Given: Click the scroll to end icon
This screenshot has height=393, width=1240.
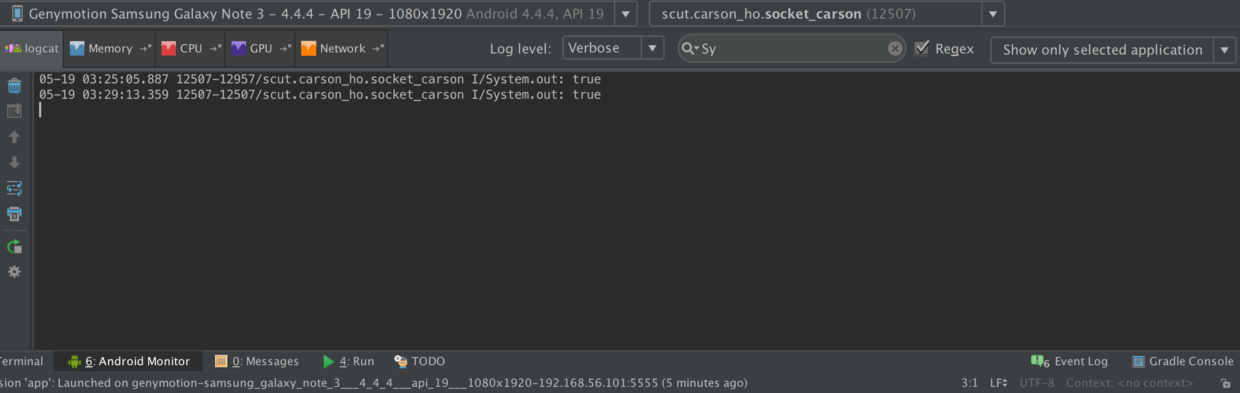Looking at the screenshot, I should (x=14, y=111).
